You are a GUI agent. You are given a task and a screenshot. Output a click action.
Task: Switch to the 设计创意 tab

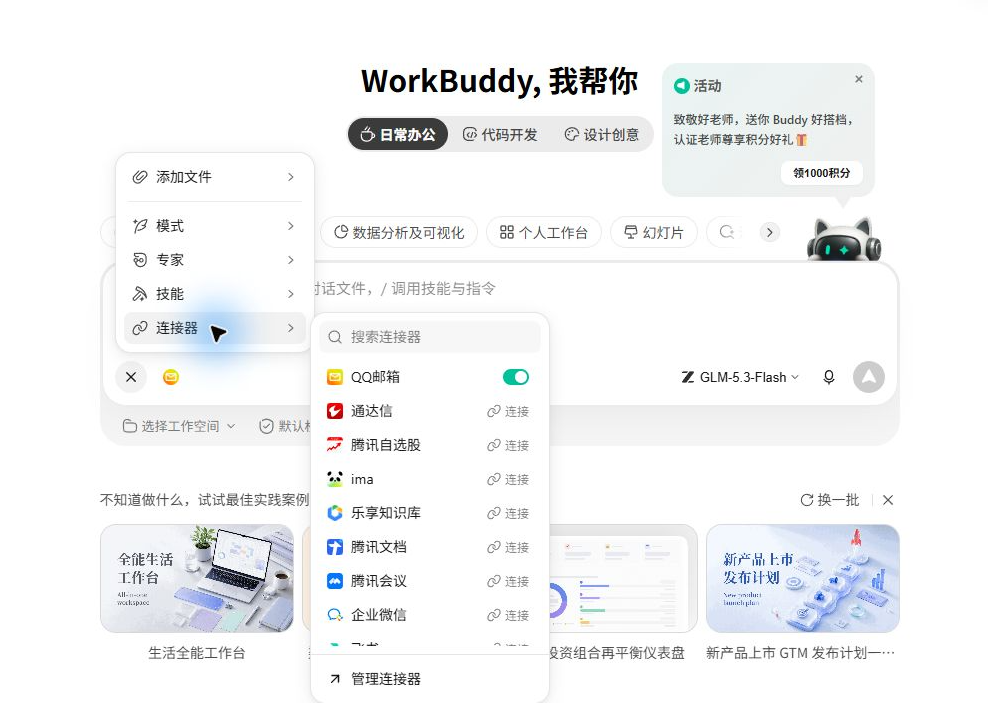click(x=602, y=134)
